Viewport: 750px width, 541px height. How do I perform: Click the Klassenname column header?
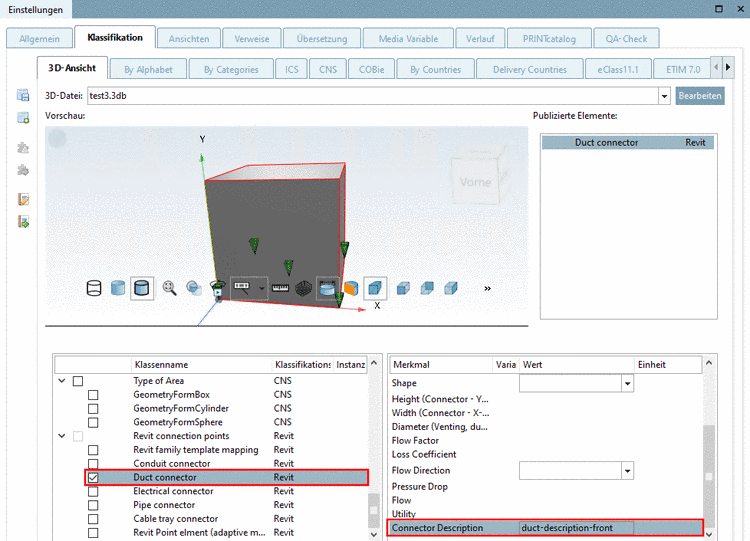point(201,364)
